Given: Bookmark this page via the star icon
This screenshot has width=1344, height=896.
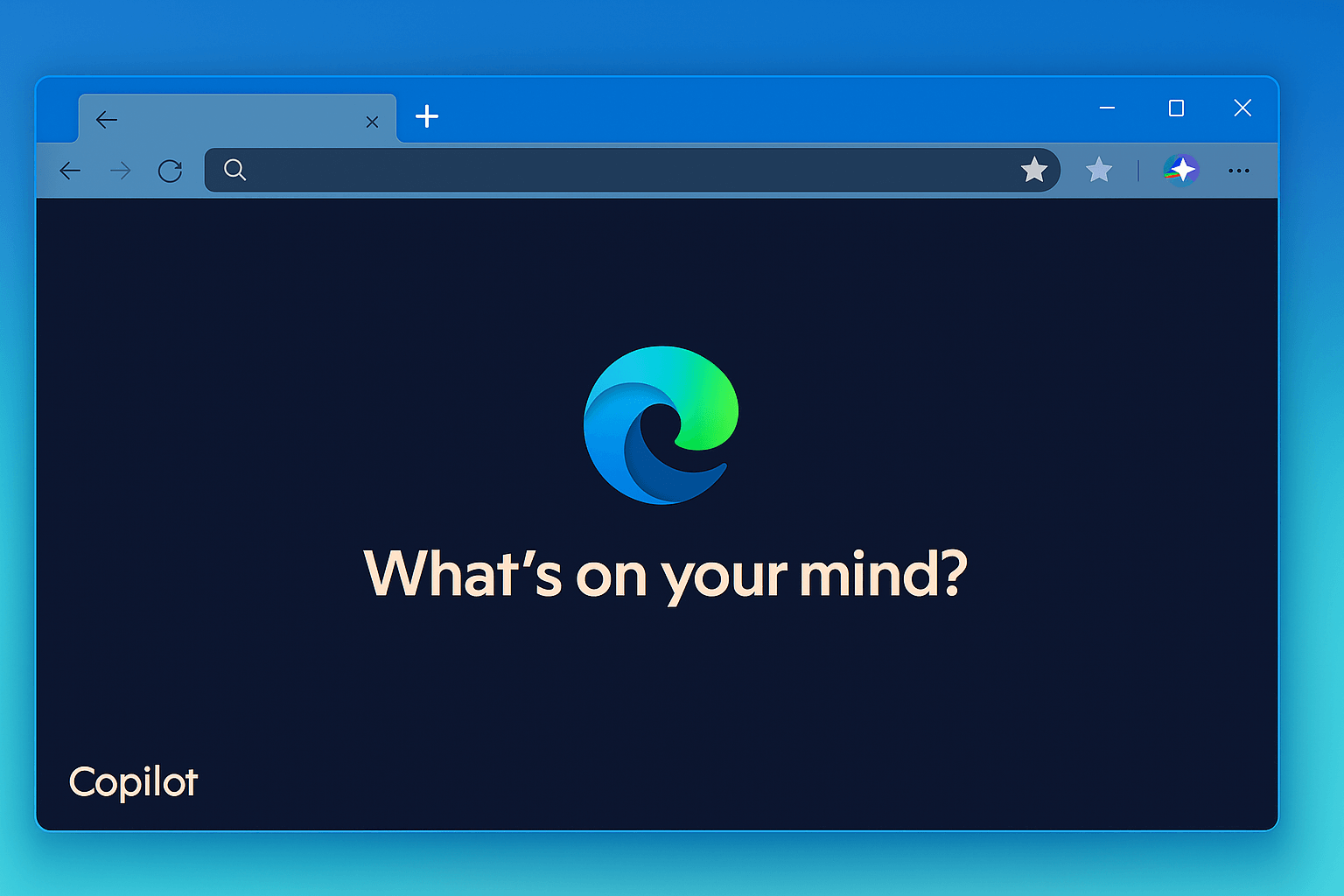Looking at the screenshot, I should click(x=1035, y=170).
